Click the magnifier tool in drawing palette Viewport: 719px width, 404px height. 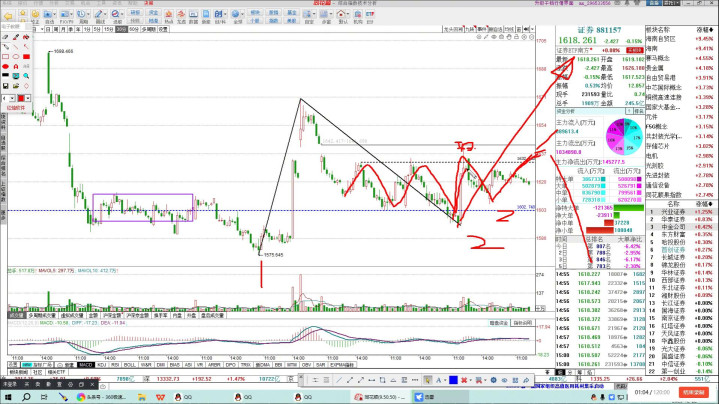click(x=26, y=76)
